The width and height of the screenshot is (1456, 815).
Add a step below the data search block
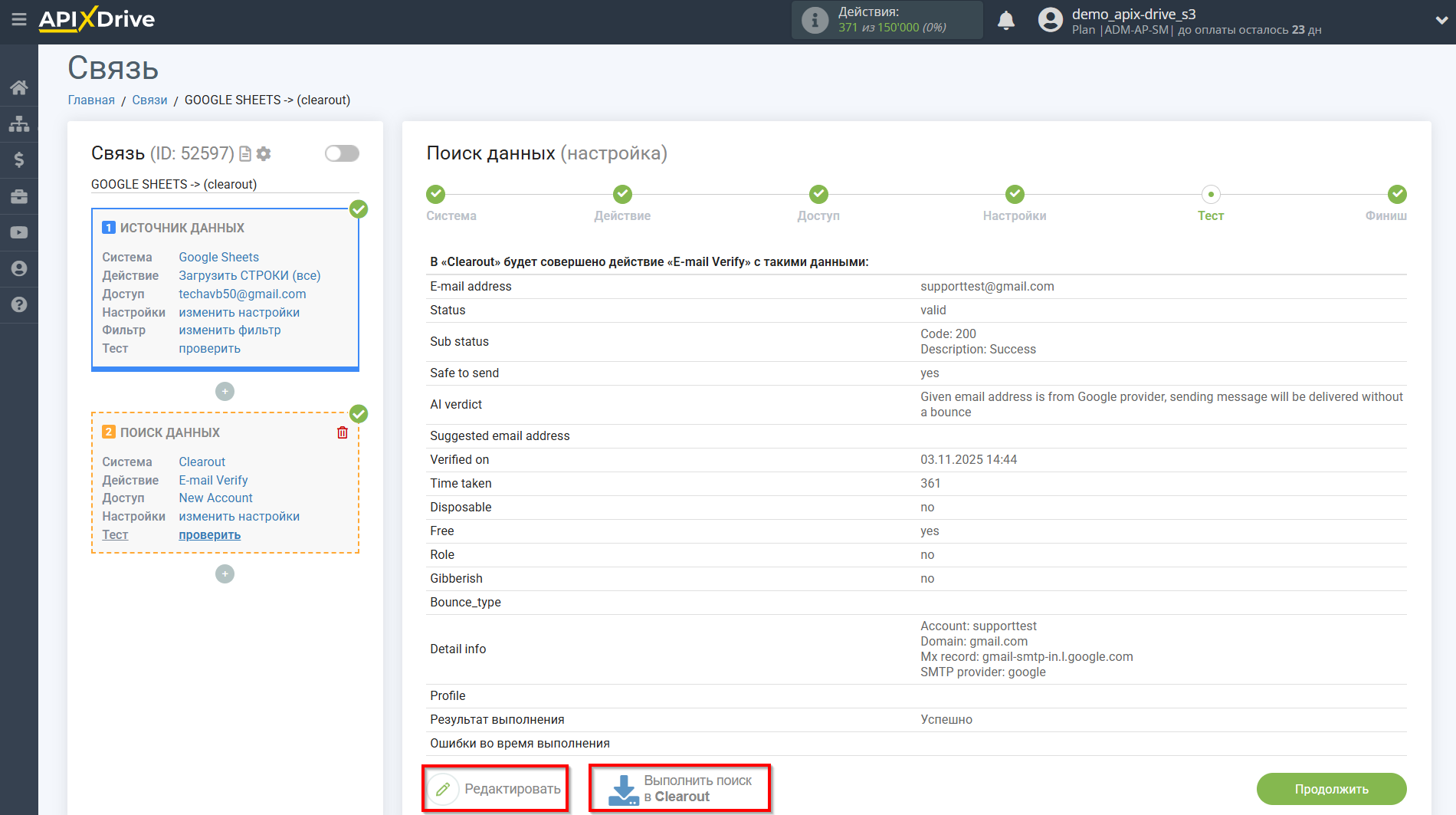pyautogui.click(x=225, y=574)
